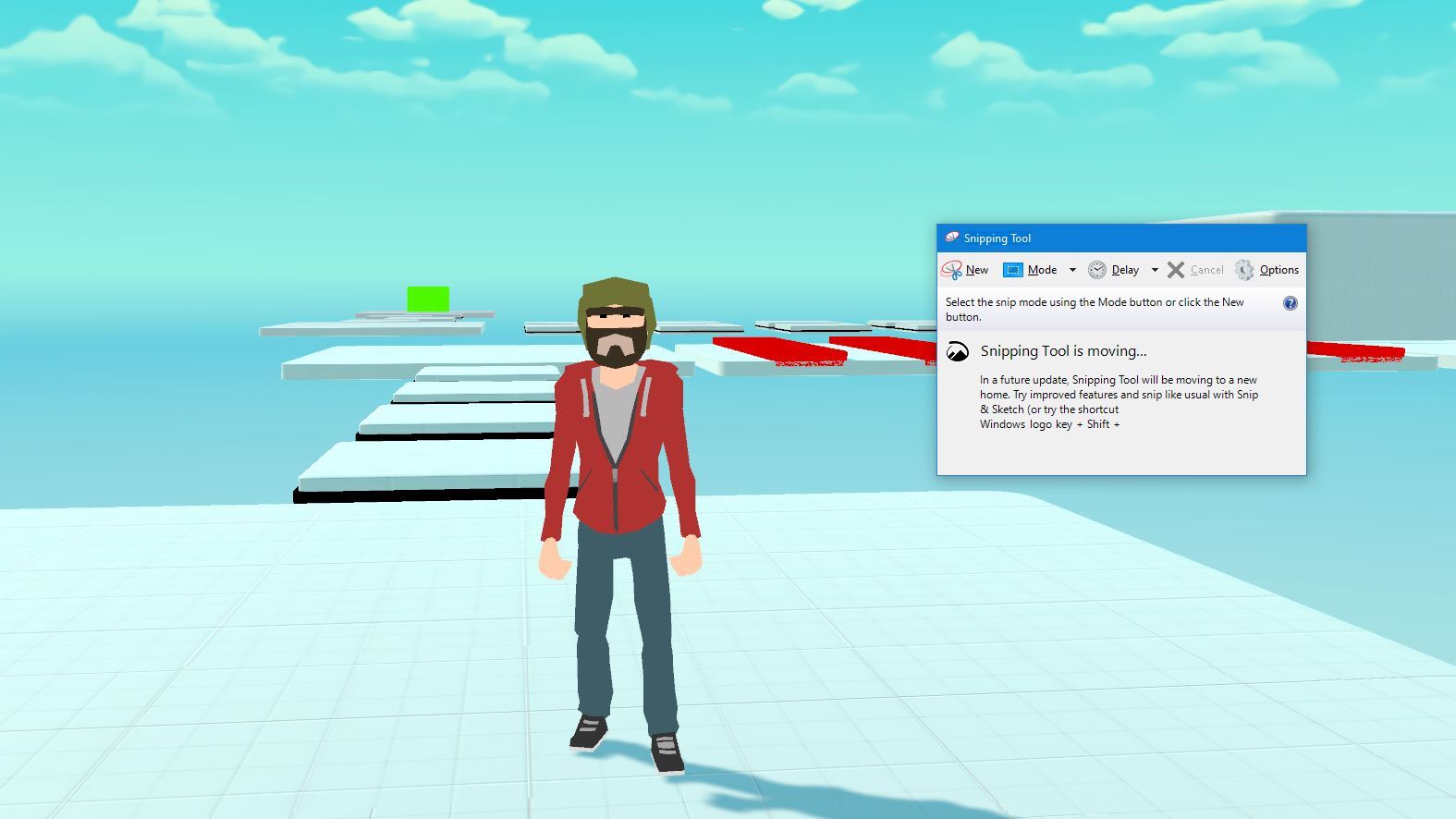Click the Snipping Tool window title text

[x=997, y=238]
